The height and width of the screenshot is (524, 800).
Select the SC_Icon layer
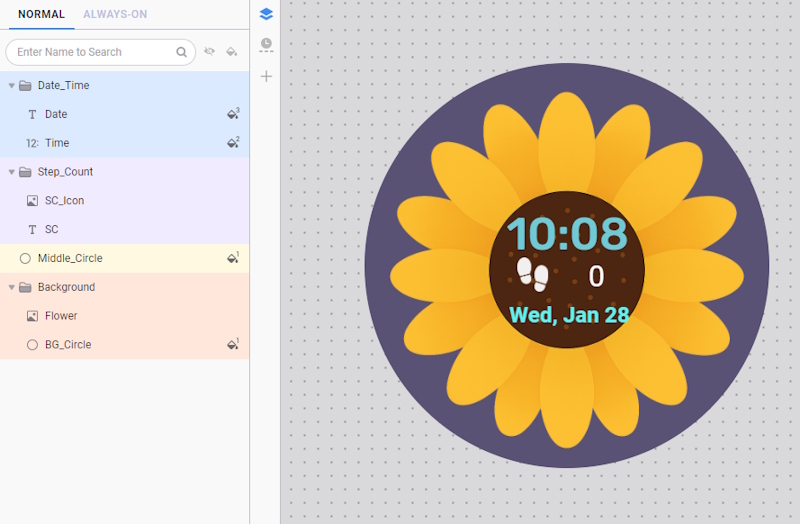pos(64,201)
